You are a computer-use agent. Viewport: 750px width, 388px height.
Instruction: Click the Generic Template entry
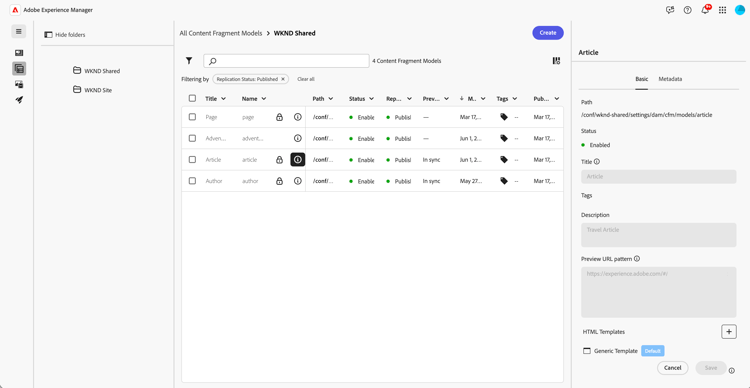pos(616,351)
